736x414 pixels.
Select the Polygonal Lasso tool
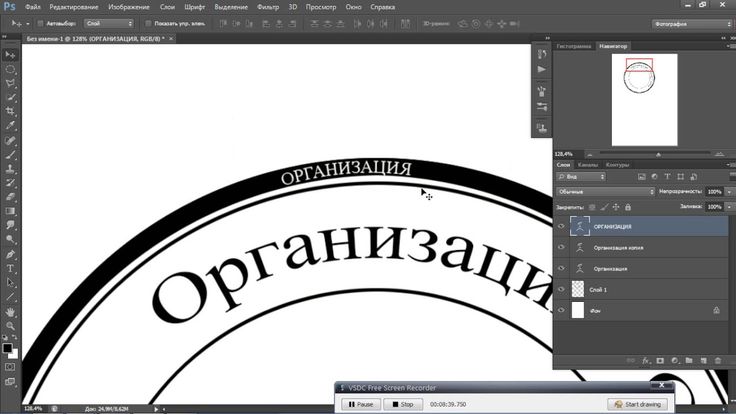coord(10,84)
